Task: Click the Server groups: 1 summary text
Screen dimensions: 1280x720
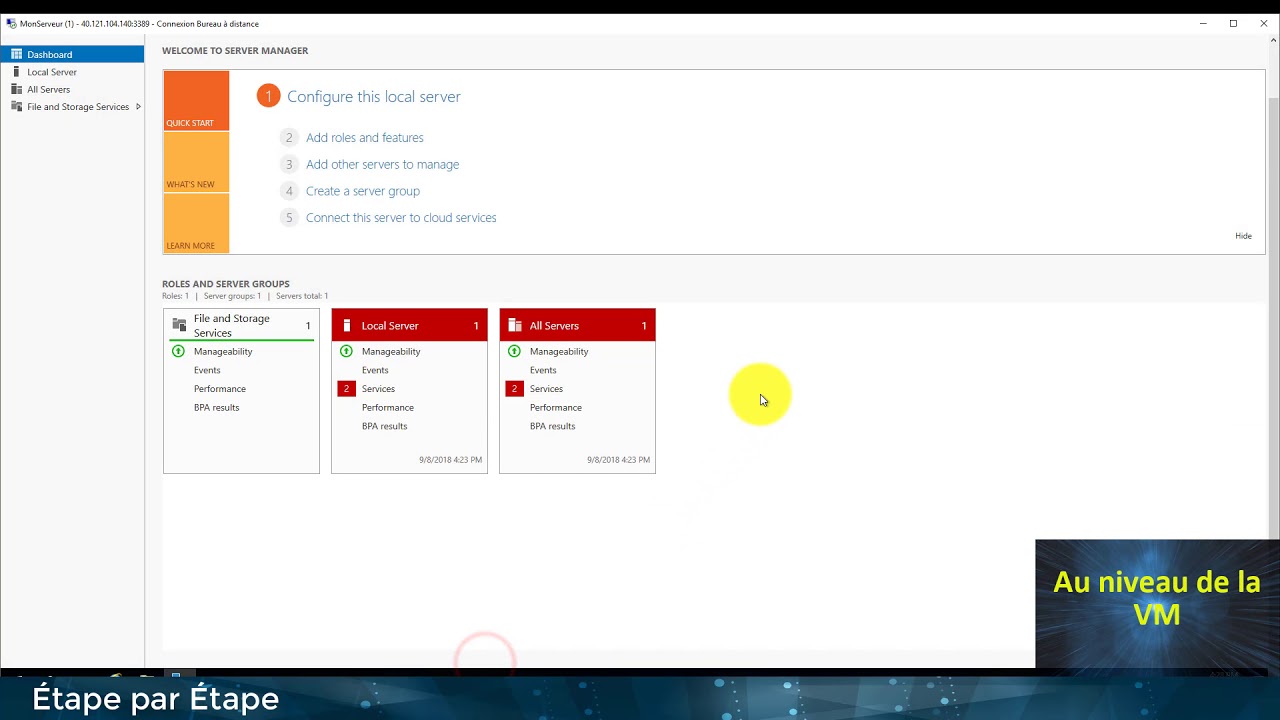Action: [x=232, y=296]
